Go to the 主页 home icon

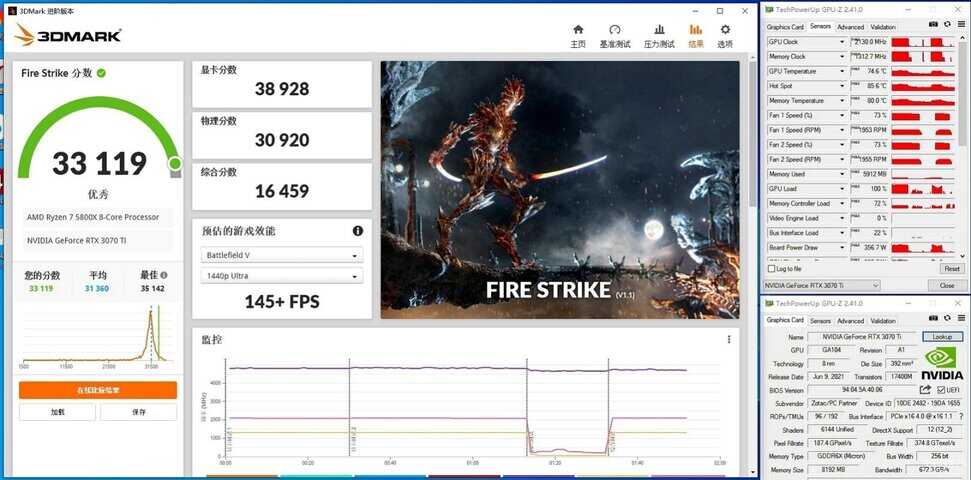578,30
